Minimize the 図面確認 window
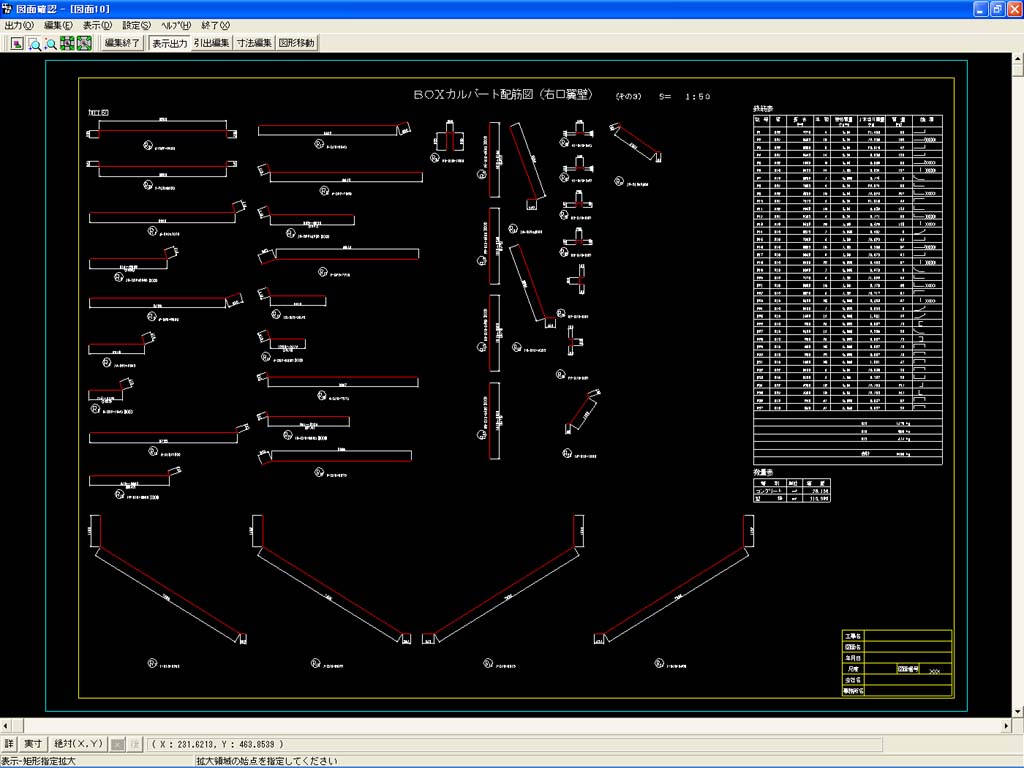1024x768 pixels. [x=981, y=9]
